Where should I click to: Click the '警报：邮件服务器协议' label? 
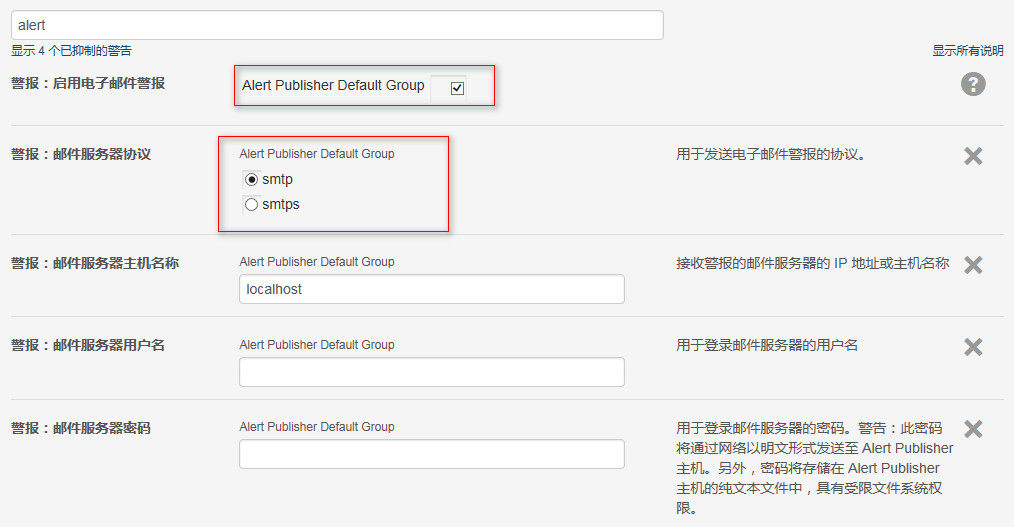(81, 155)
